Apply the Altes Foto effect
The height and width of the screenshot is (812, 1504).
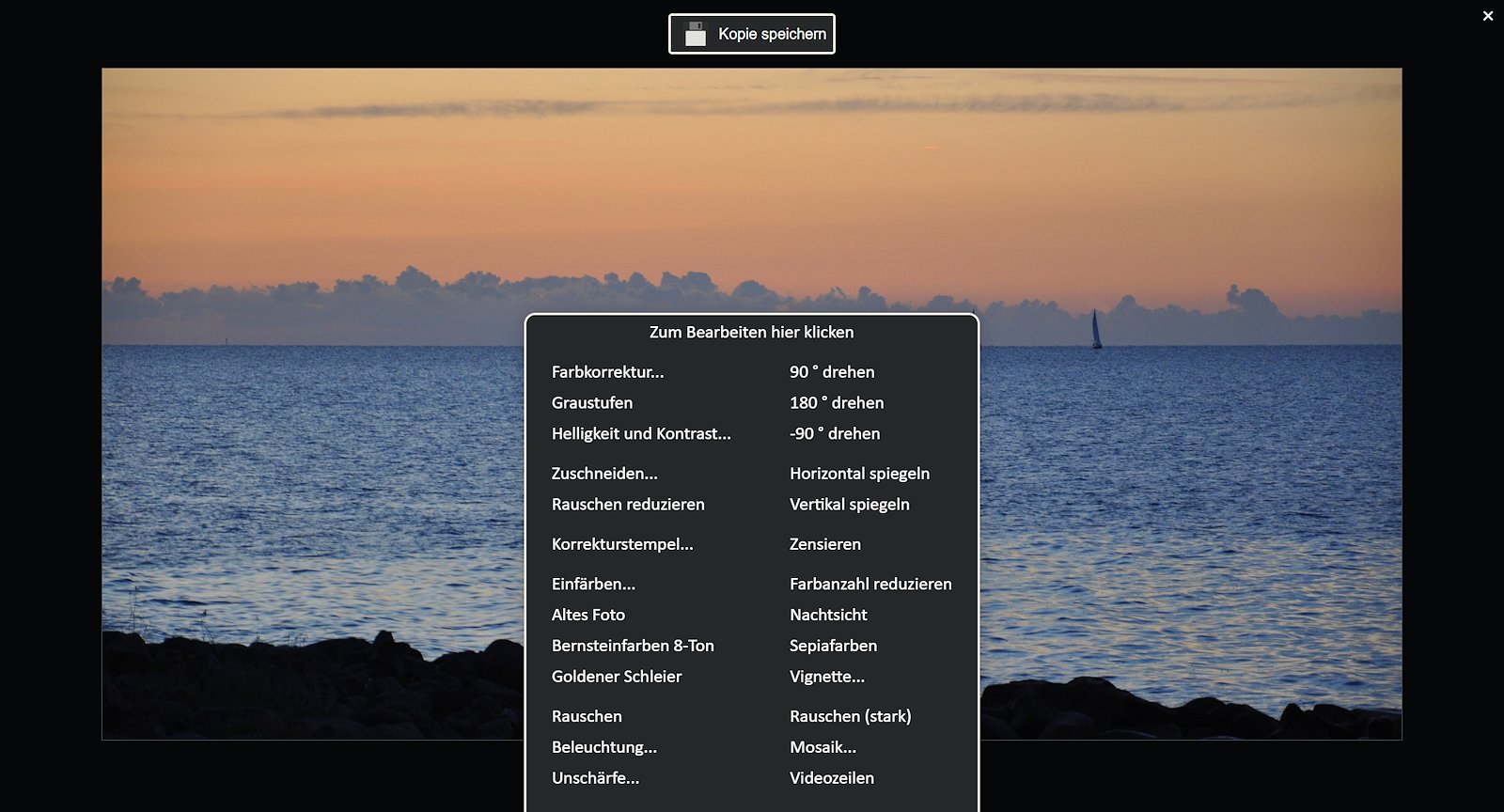tap(588, 615)
